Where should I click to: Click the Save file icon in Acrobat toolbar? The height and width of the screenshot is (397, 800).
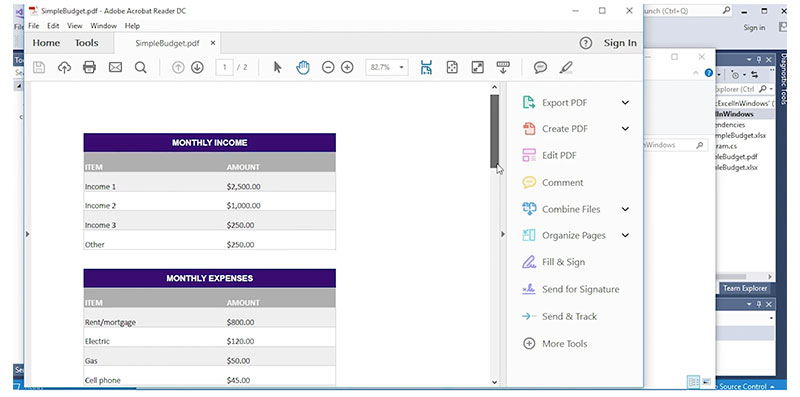coord(39,67)
